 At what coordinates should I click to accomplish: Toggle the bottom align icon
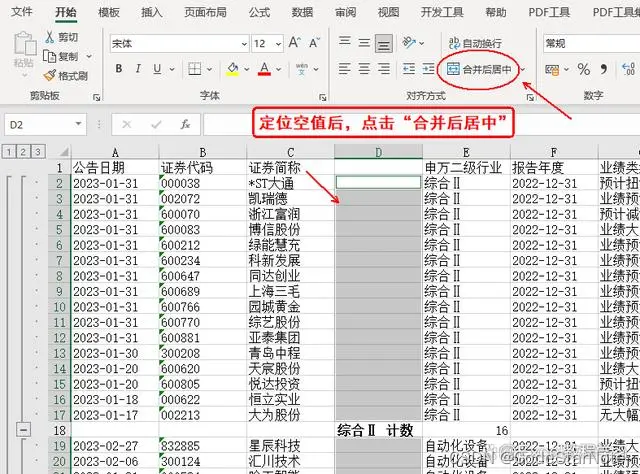384,43
